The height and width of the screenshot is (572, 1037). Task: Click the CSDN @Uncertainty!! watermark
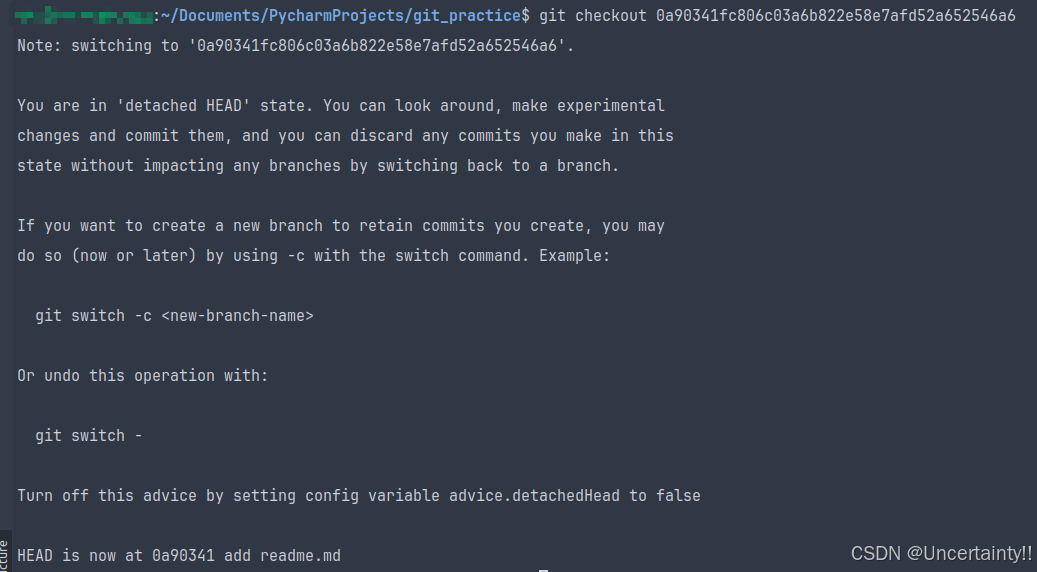click(x=941, y=553)
